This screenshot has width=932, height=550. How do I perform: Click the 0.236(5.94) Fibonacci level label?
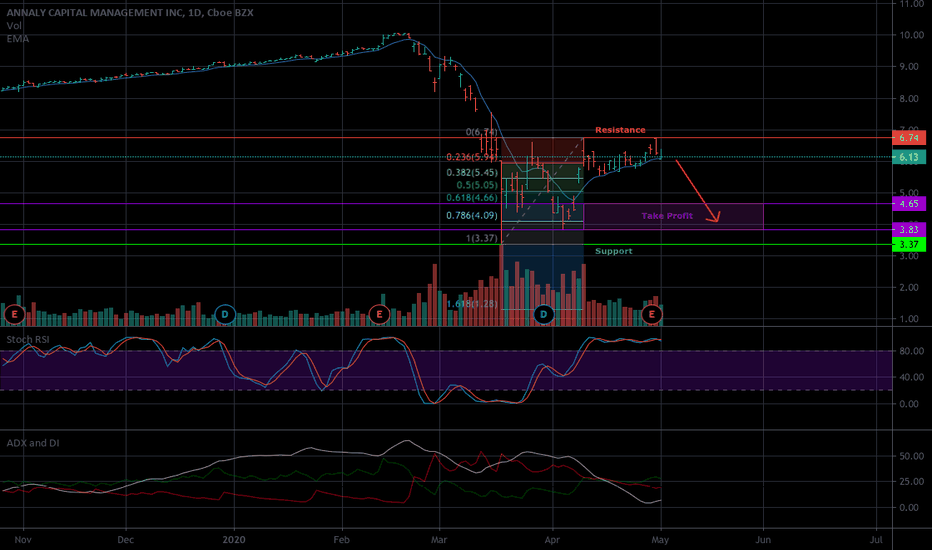tap(472, 157)
